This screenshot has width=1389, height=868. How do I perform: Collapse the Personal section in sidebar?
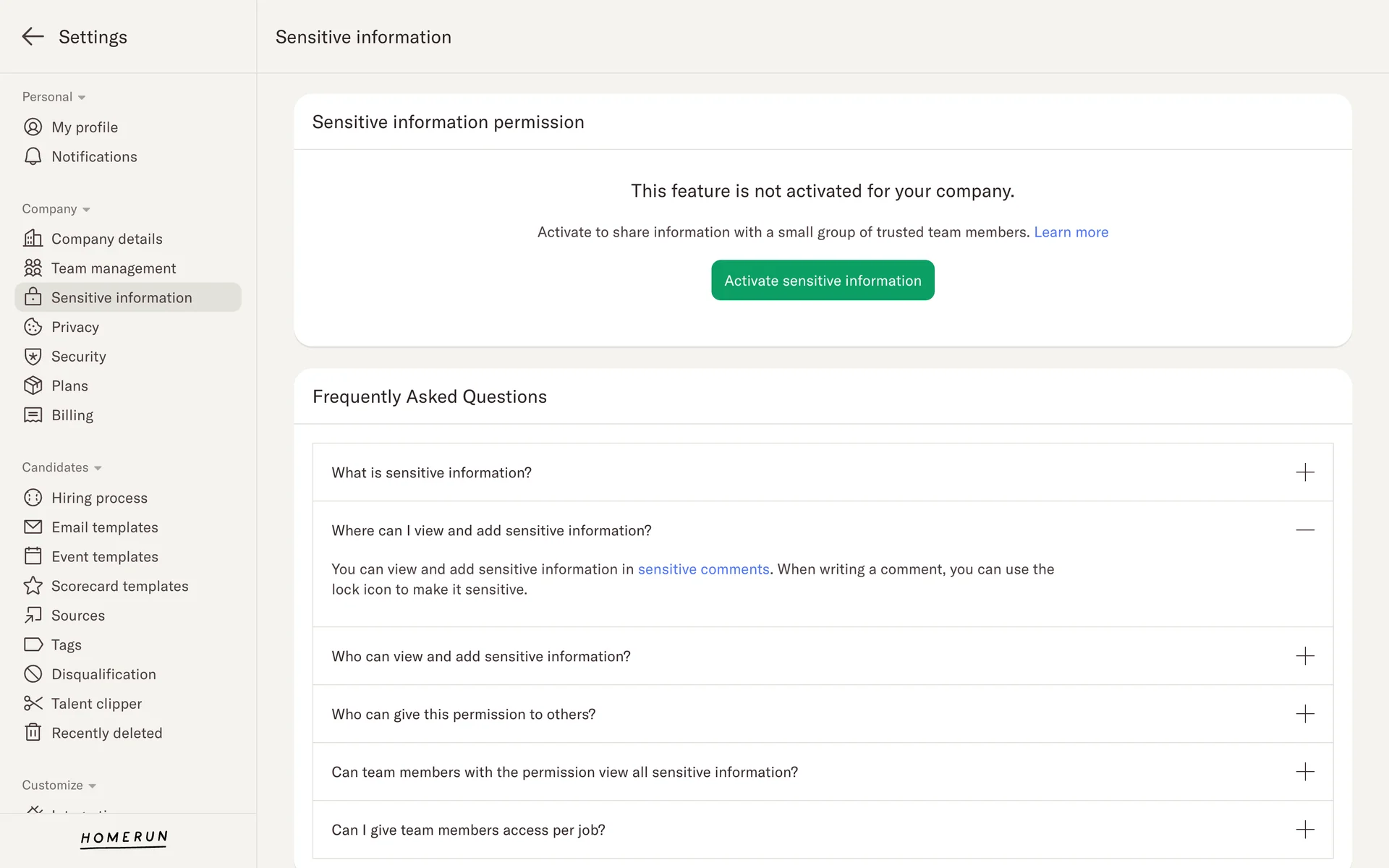[x=82, y=98]
